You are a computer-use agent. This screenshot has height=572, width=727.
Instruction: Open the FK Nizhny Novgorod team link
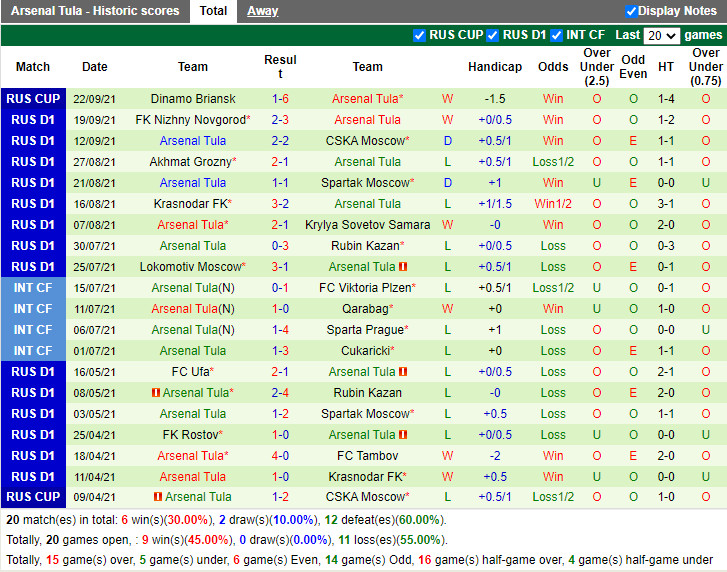[x=193, y=120]
